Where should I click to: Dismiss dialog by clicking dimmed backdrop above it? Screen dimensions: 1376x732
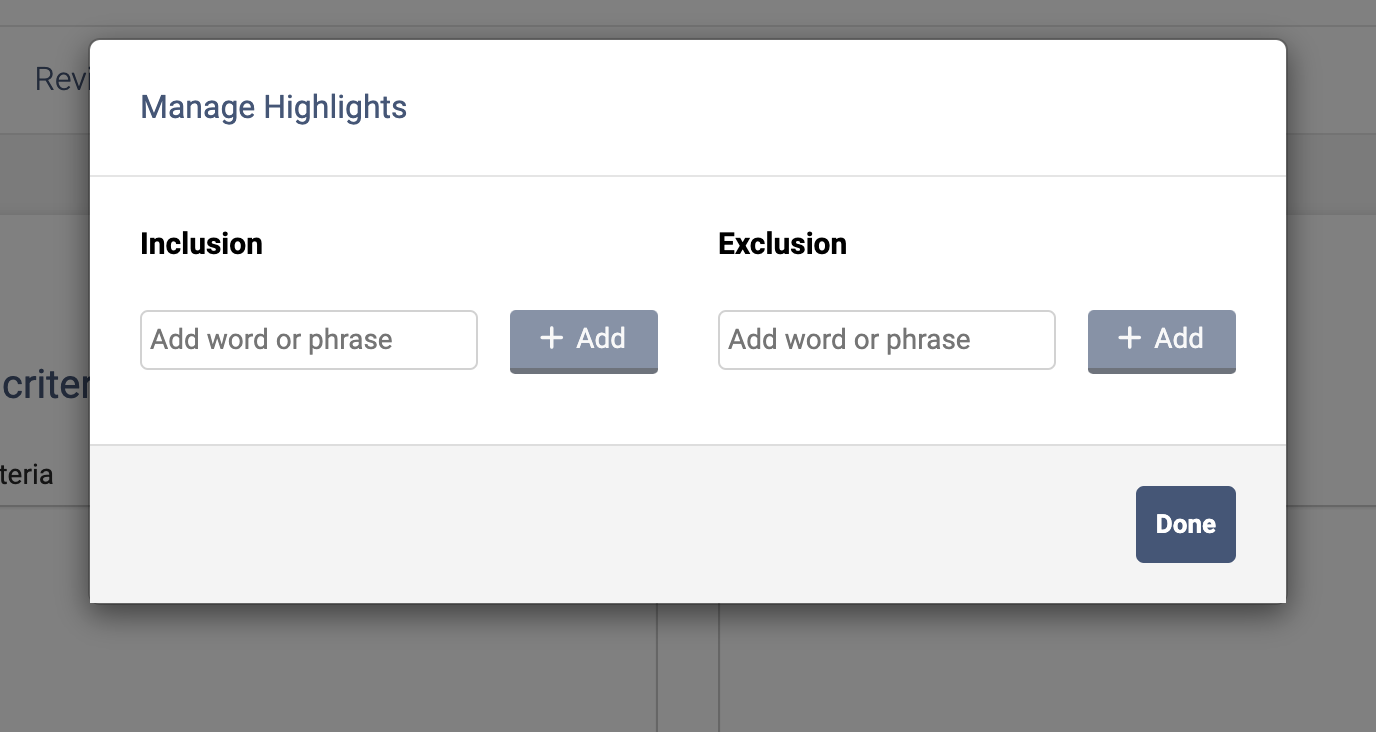point(688,18)
